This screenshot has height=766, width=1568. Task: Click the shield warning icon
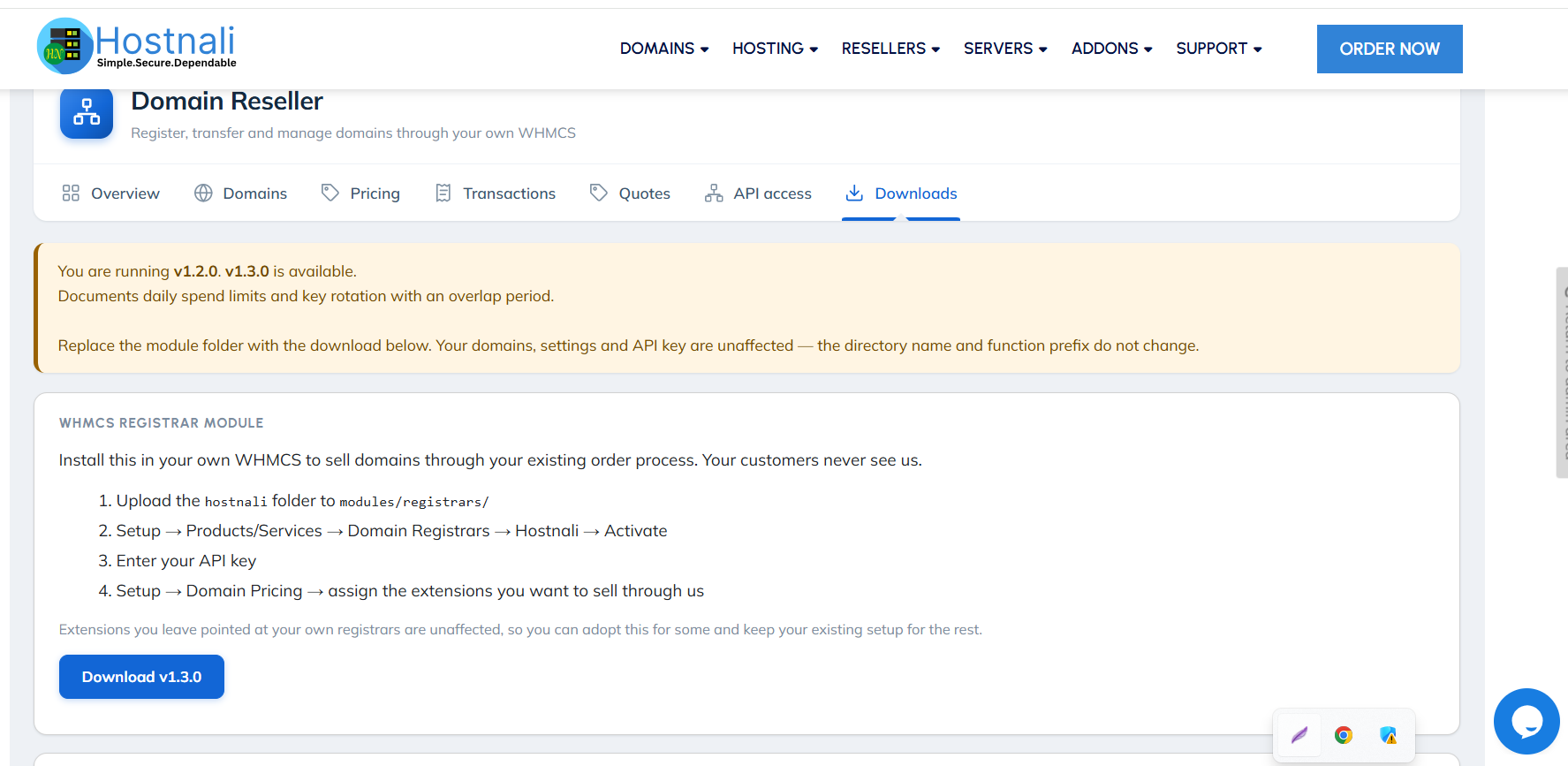pyautogui.click(x=1388, y=735)
